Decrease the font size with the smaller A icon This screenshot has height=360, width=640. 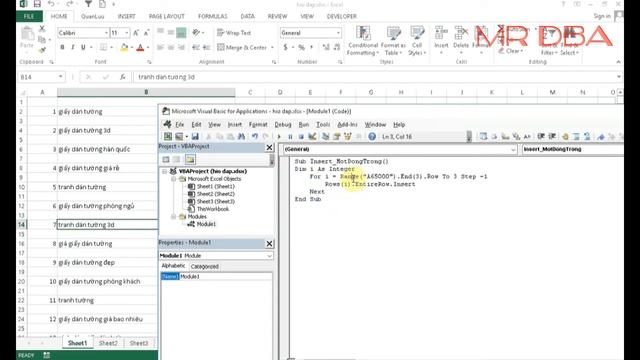coord(147,33)
